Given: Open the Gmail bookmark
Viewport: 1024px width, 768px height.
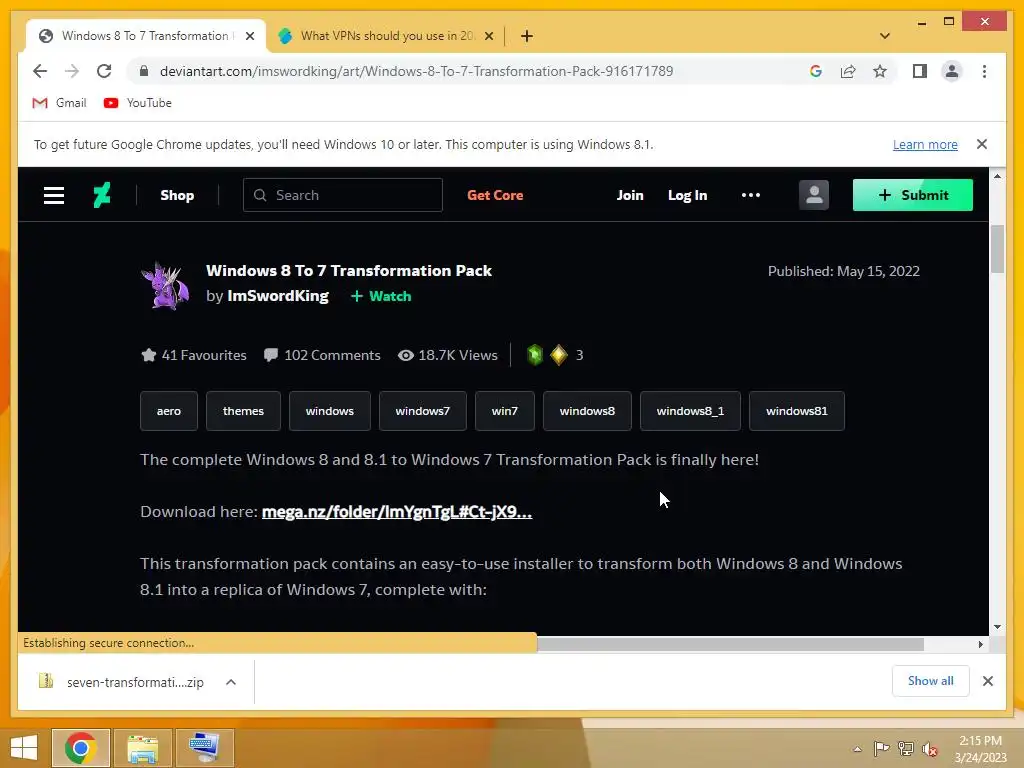Looking at the screenshot, I should click(59, 103).
